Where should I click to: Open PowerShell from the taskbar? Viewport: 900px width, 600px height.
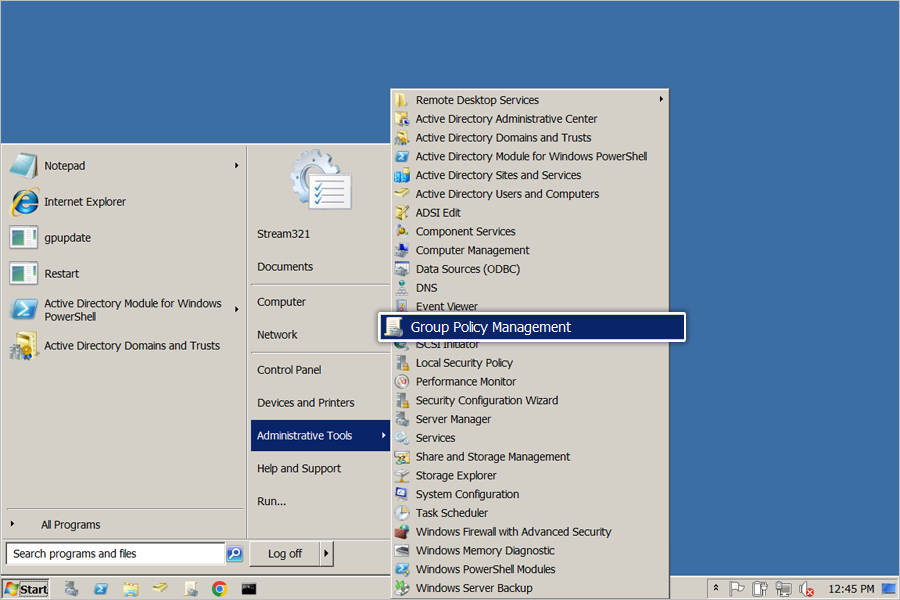[100, 589]
